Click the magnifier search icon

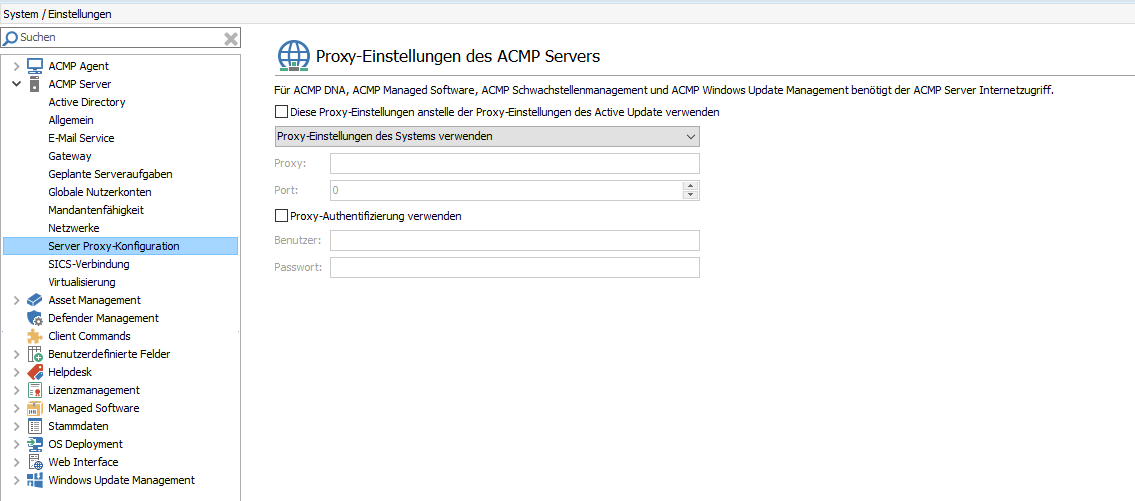[x=11, y=38]
